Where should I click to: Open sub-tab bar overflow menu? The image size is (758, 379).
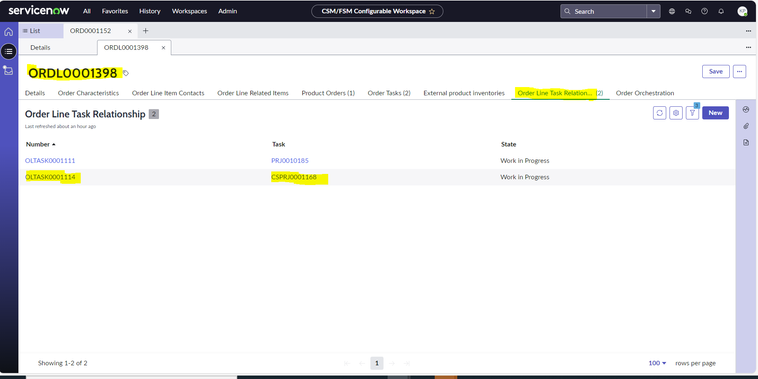point(748,47)
